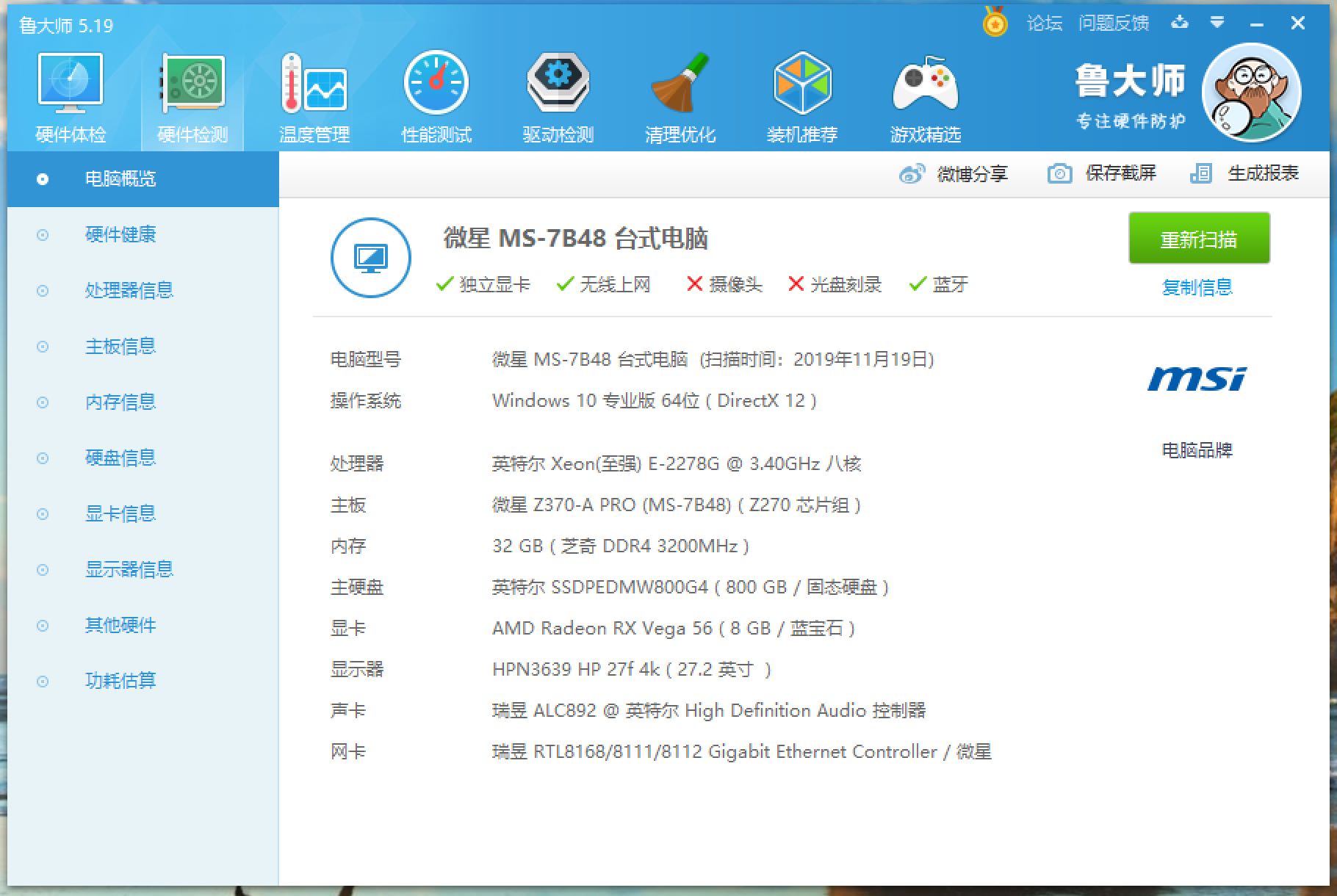Screen dimensions: 1337x896
Task: Select 内存信息 in the sidebar
Action: (143, 402)
